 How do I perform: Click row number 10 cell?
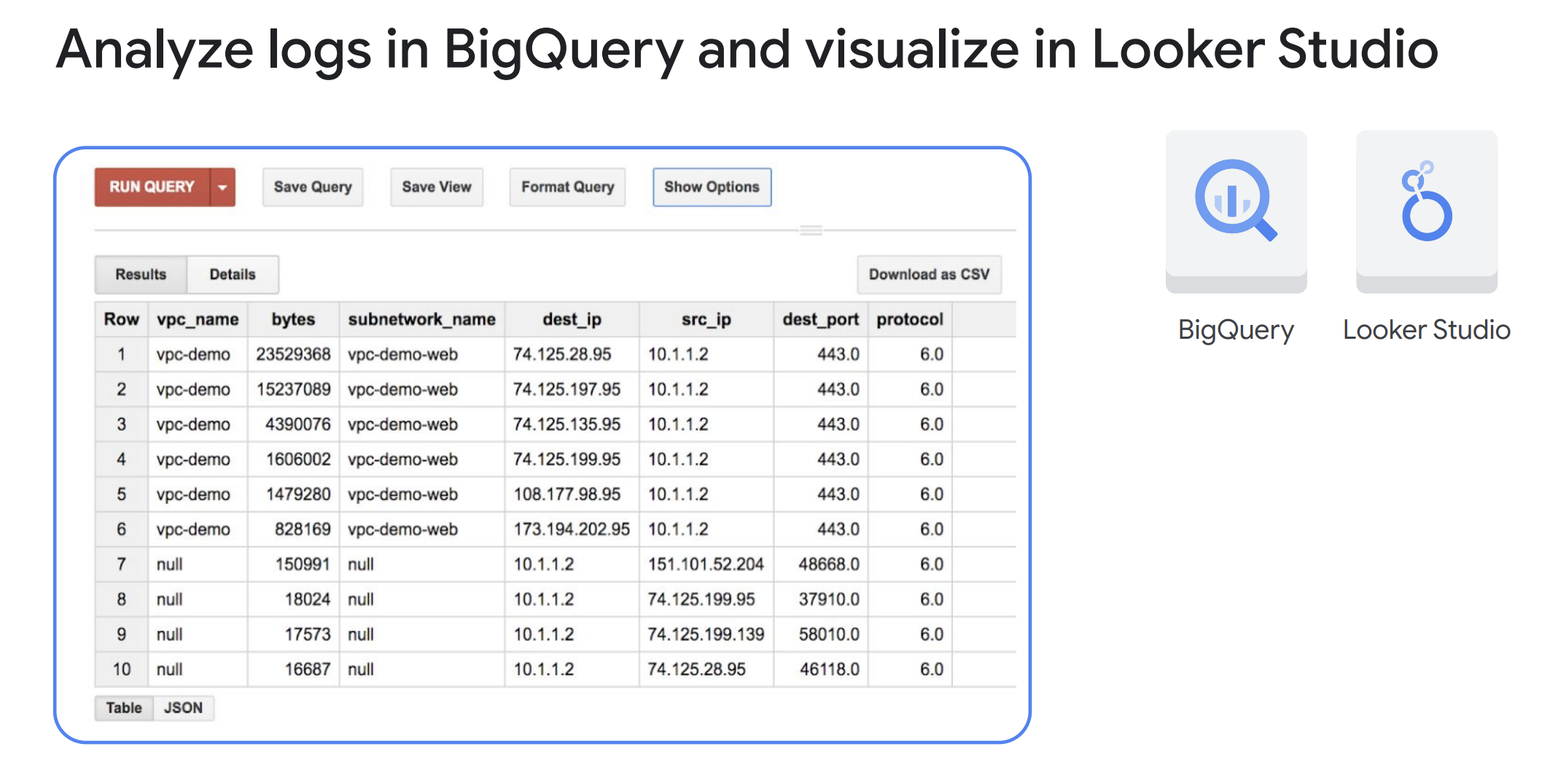point(121,670)
